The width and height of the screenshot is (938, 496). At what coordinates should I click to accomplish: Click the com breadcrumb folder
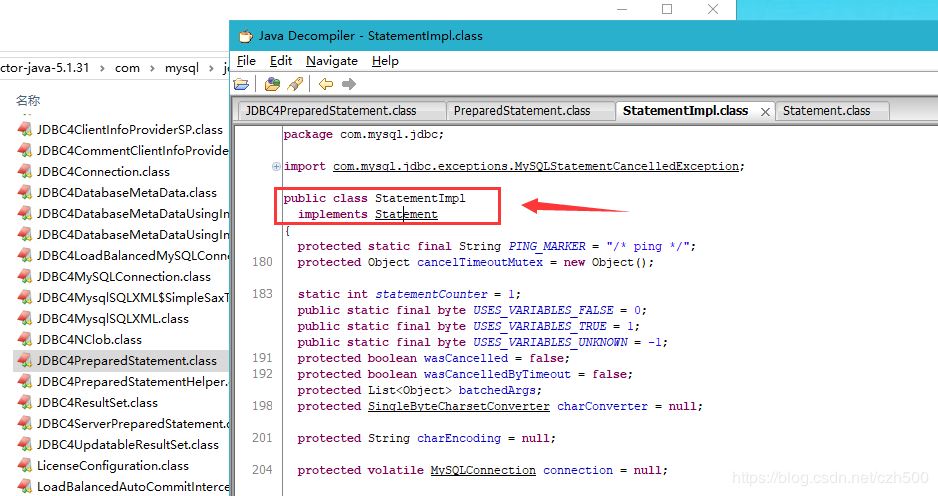click(x=127, y=68)
